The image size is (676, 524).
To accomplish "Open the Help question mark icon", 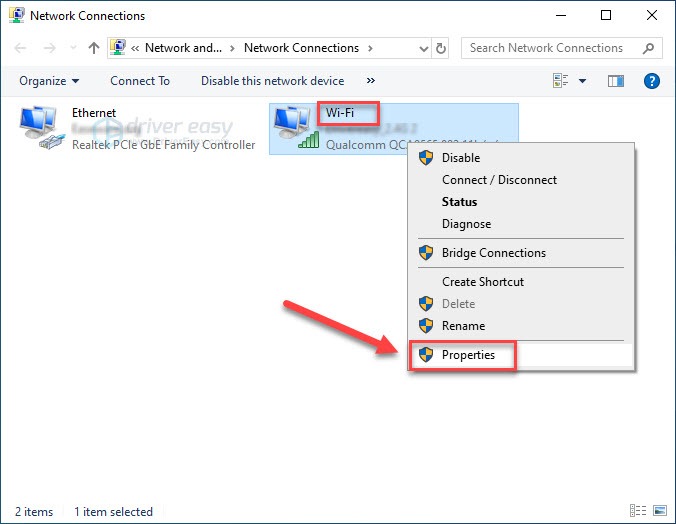I will coord(652,81).
